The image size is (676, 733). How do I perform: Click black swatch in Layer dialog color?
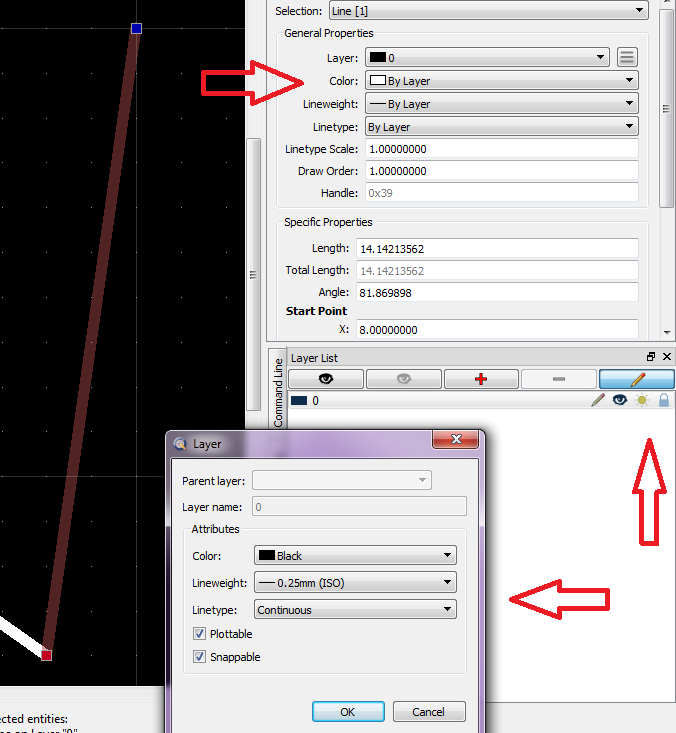267,555
